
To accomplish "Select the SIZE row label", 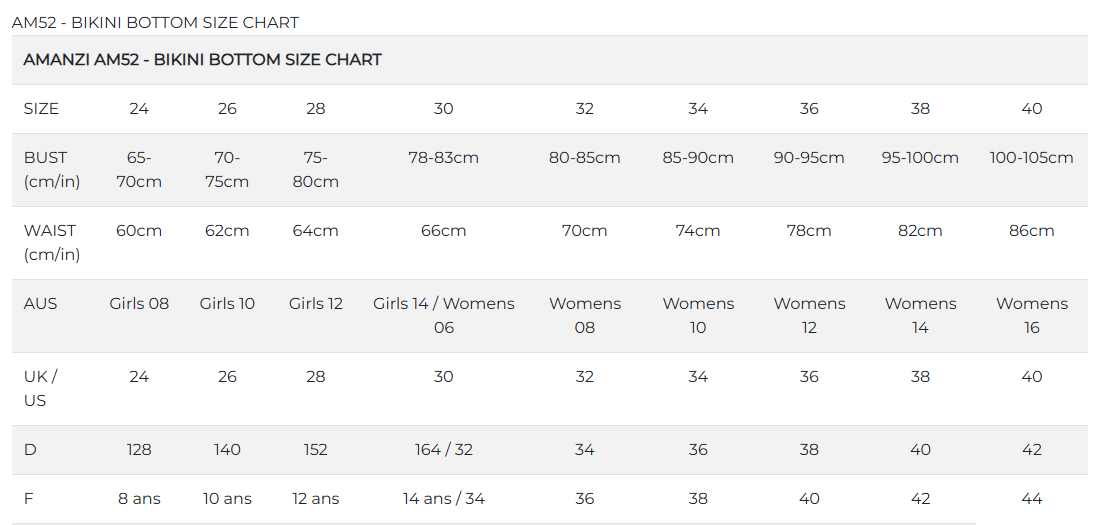I will tap(41, 109).
